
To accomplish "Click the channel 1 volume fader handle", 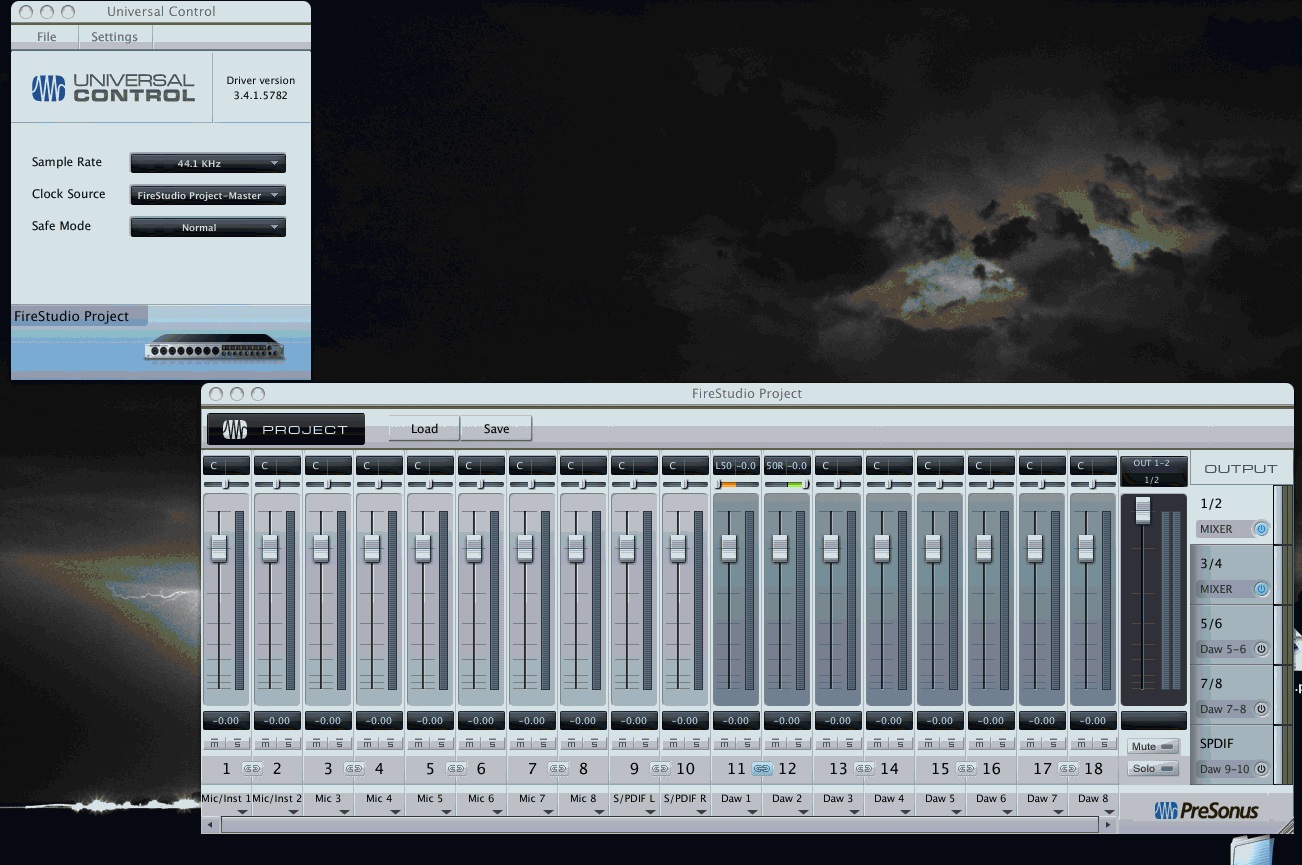I will tap(219, 548).
